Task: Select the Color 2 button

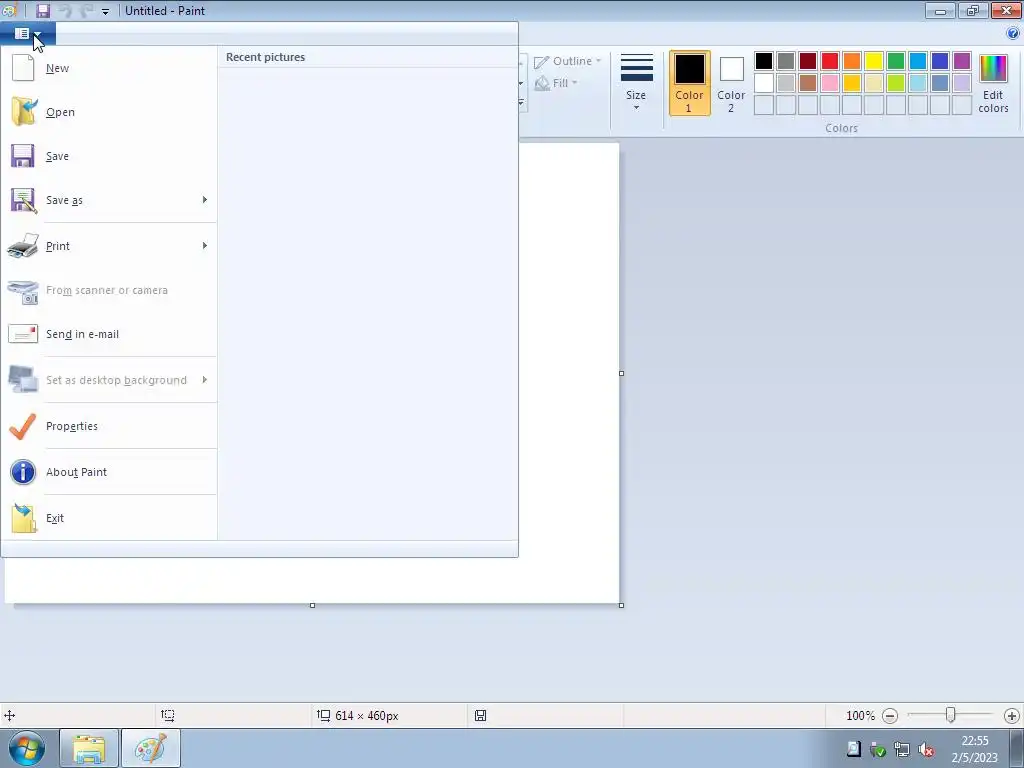Action: click(x=731, y=83)
